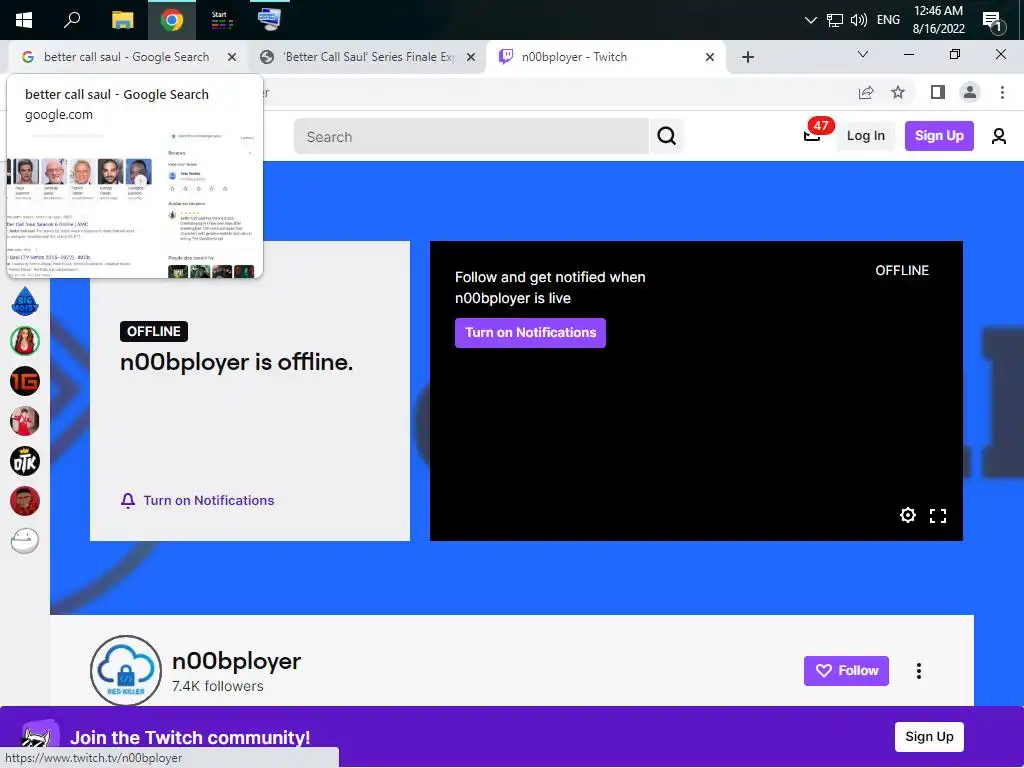Open the computer monitor app in taskbar

point(269,20)
